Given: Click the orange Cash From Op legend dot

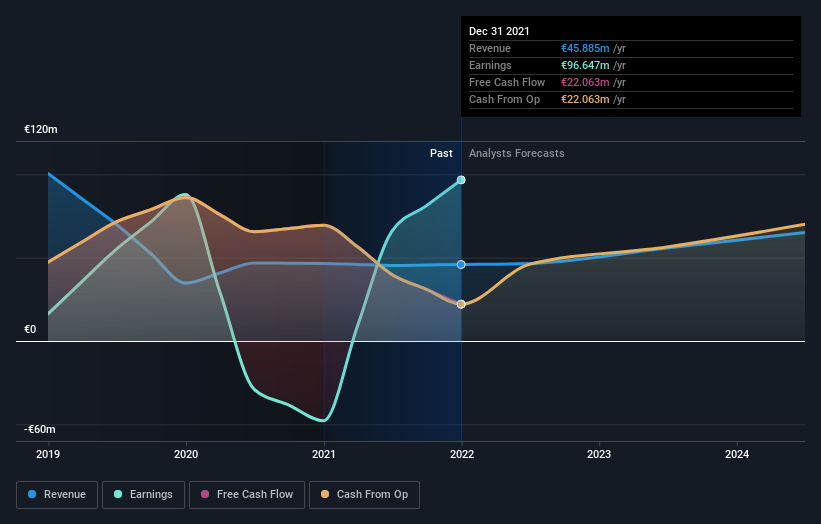Looking at the screenshot, I should coord(325,494).
